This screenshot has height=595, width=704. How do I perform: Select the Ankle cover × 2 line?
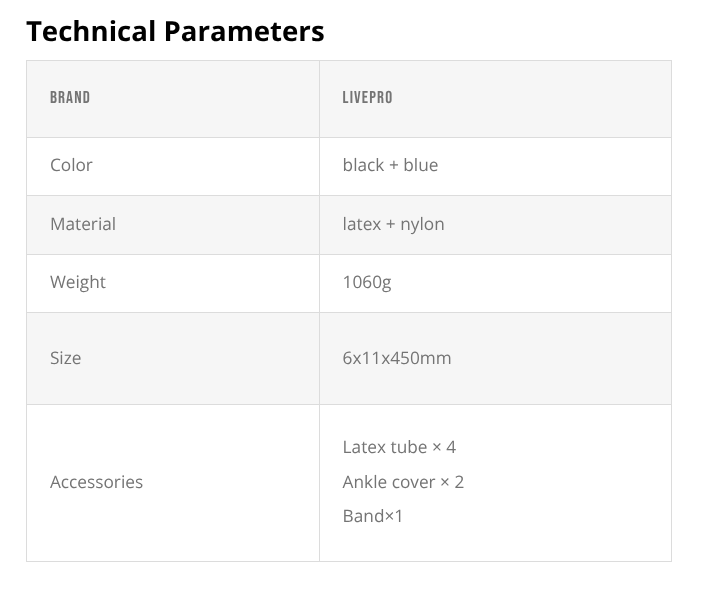[403, 482]
